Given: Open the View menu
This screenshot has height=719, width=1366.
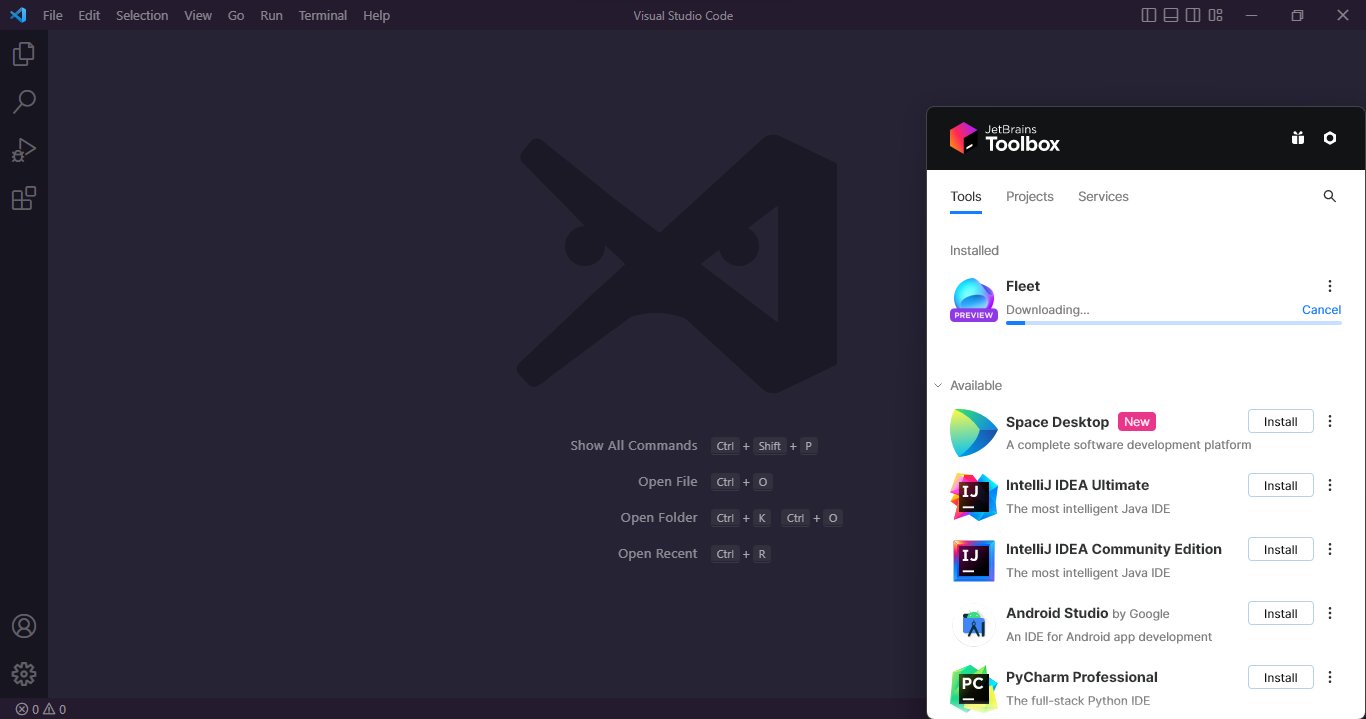Looking at the screenshot, I should pyautogui.click(x=198, y=16).
